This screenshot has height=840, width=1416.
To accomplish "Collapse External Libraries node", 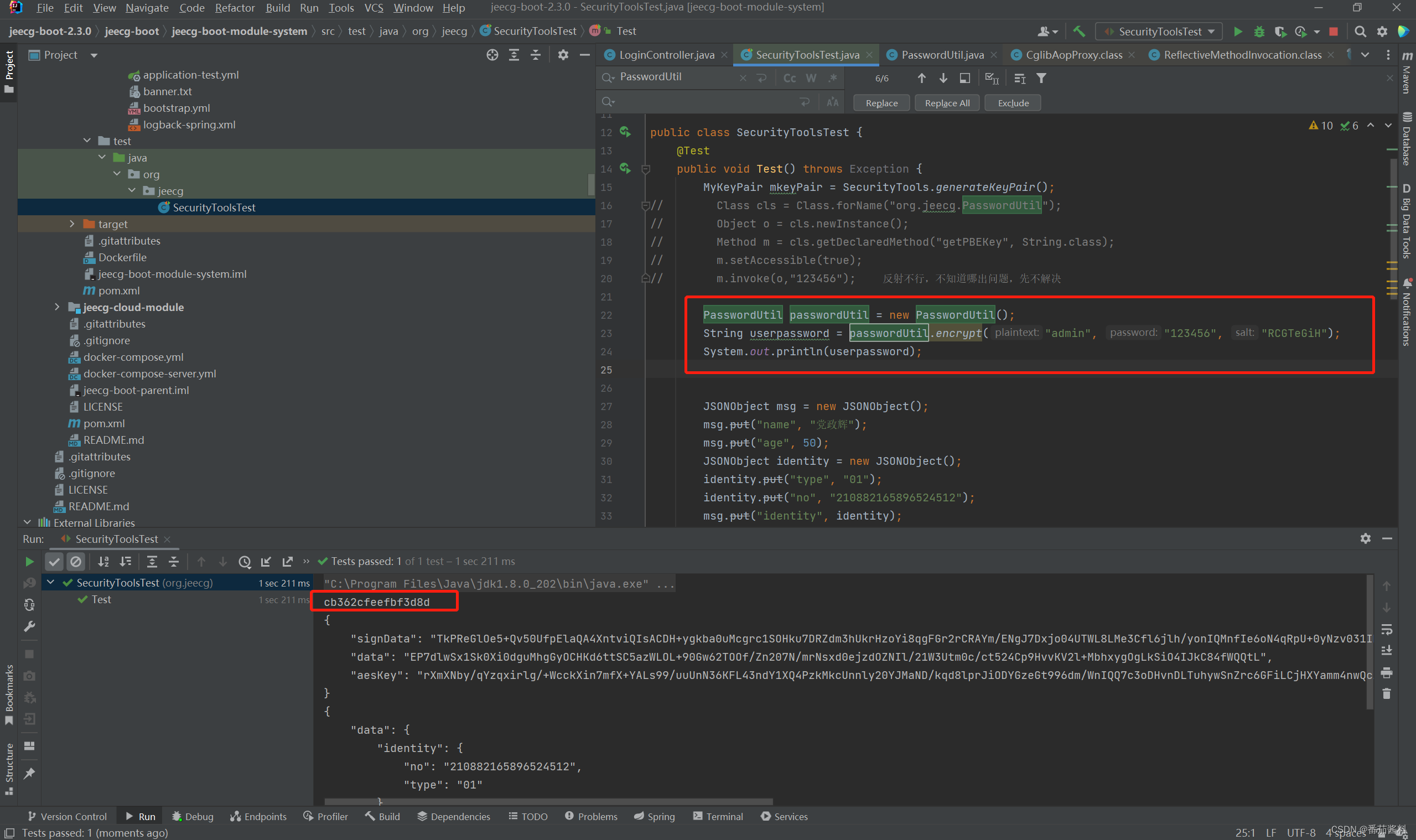I will (27, 522).
